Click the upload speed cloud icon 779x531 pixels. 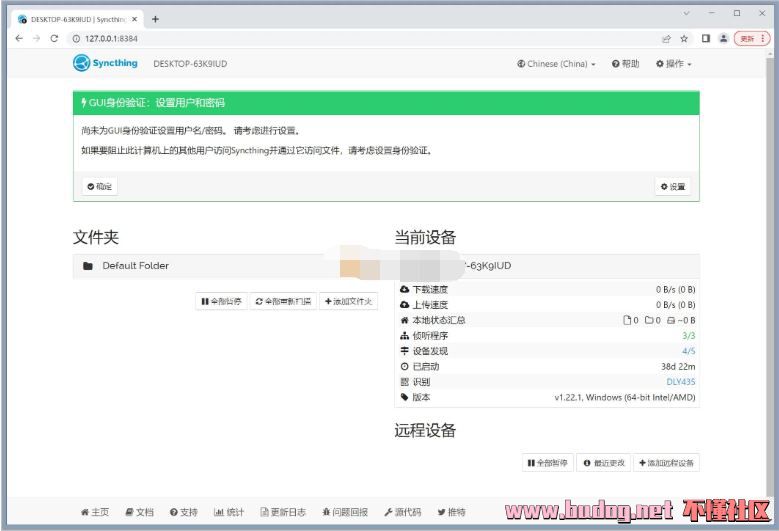404,304
